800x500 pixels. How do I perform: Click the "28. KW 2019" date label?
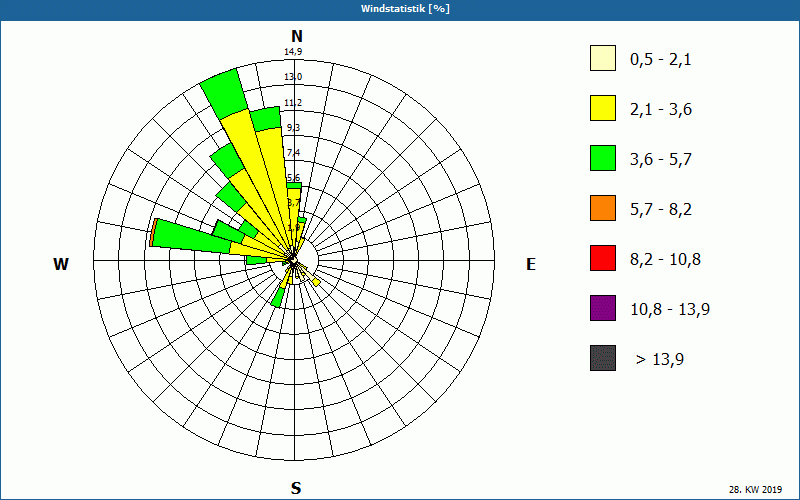pyautogui.click(x=755, y=489)
